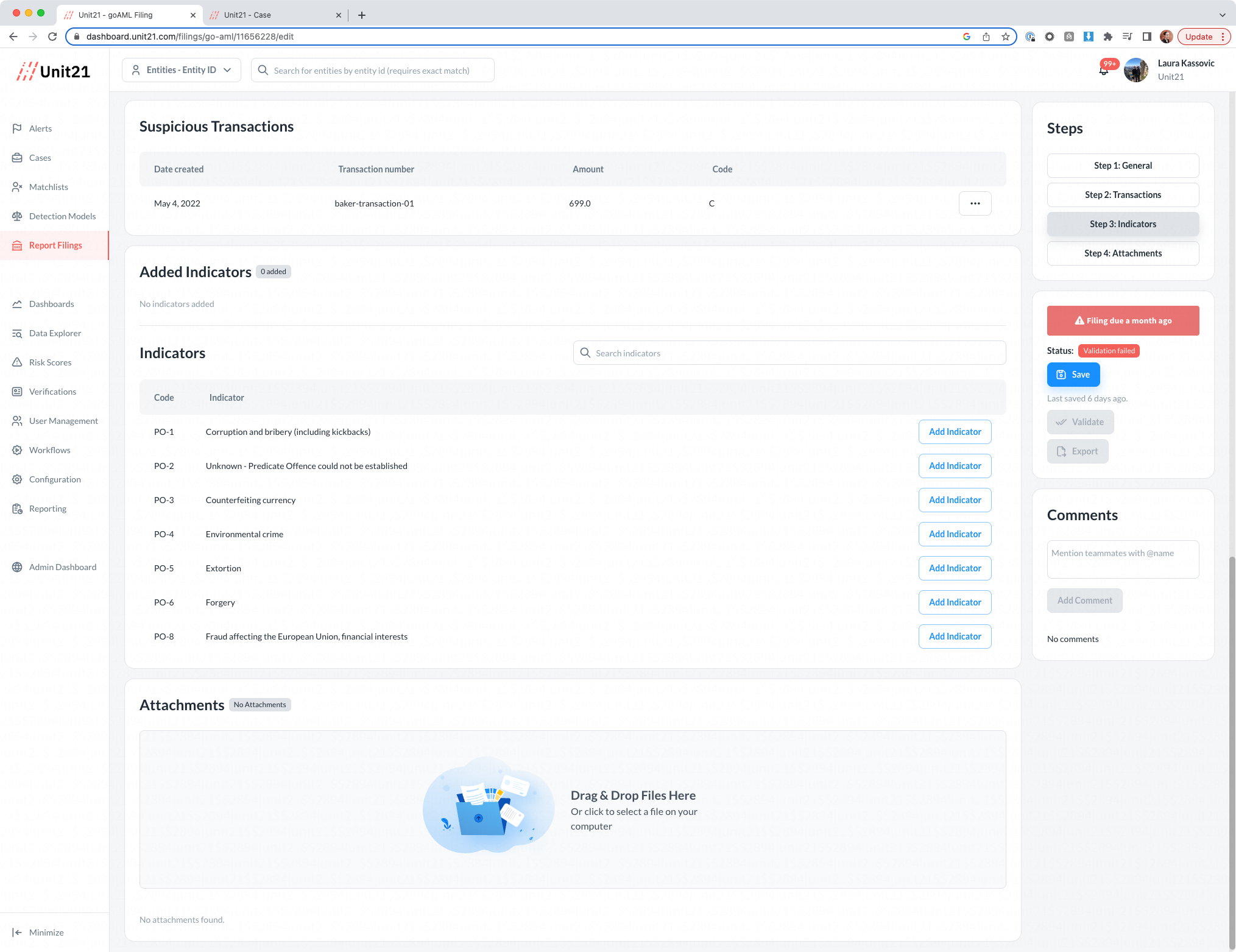
Task: Add the PO-1 Corruption and bribery indicator
Action: click(x=954, y=432)
